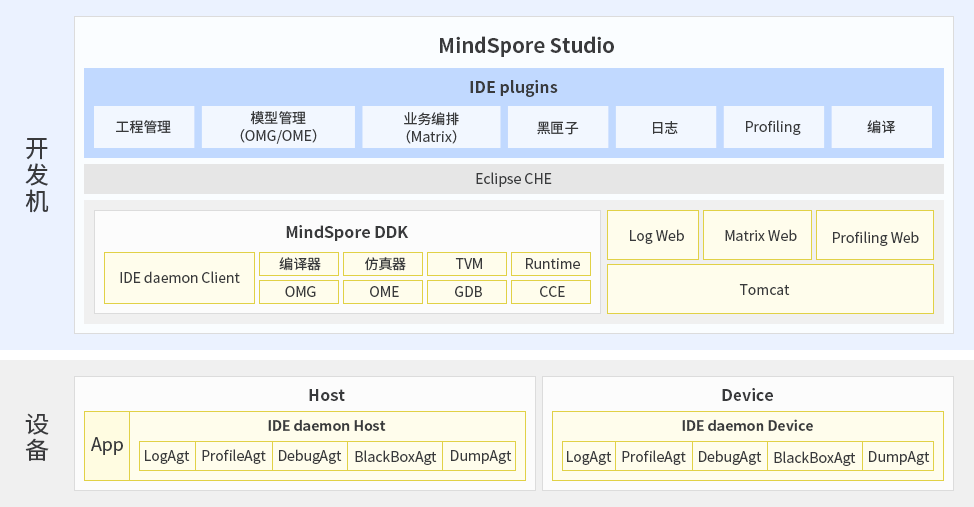The height and width of the screenshot is (507, 974).
Task: Click the 设备 side label
Action: tap(37, 437)
